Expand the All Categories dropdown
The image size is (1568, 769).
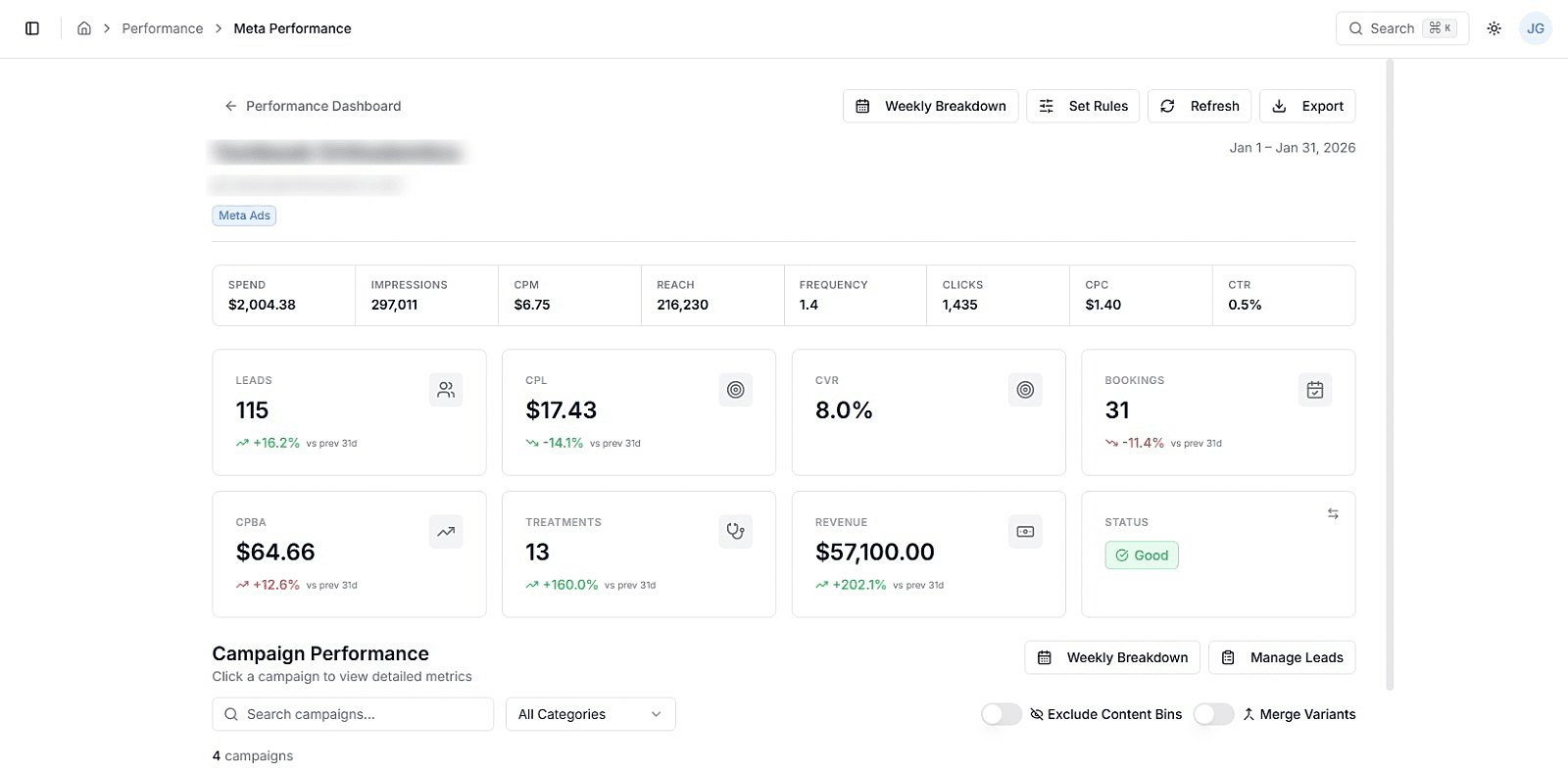coord(591,714)
